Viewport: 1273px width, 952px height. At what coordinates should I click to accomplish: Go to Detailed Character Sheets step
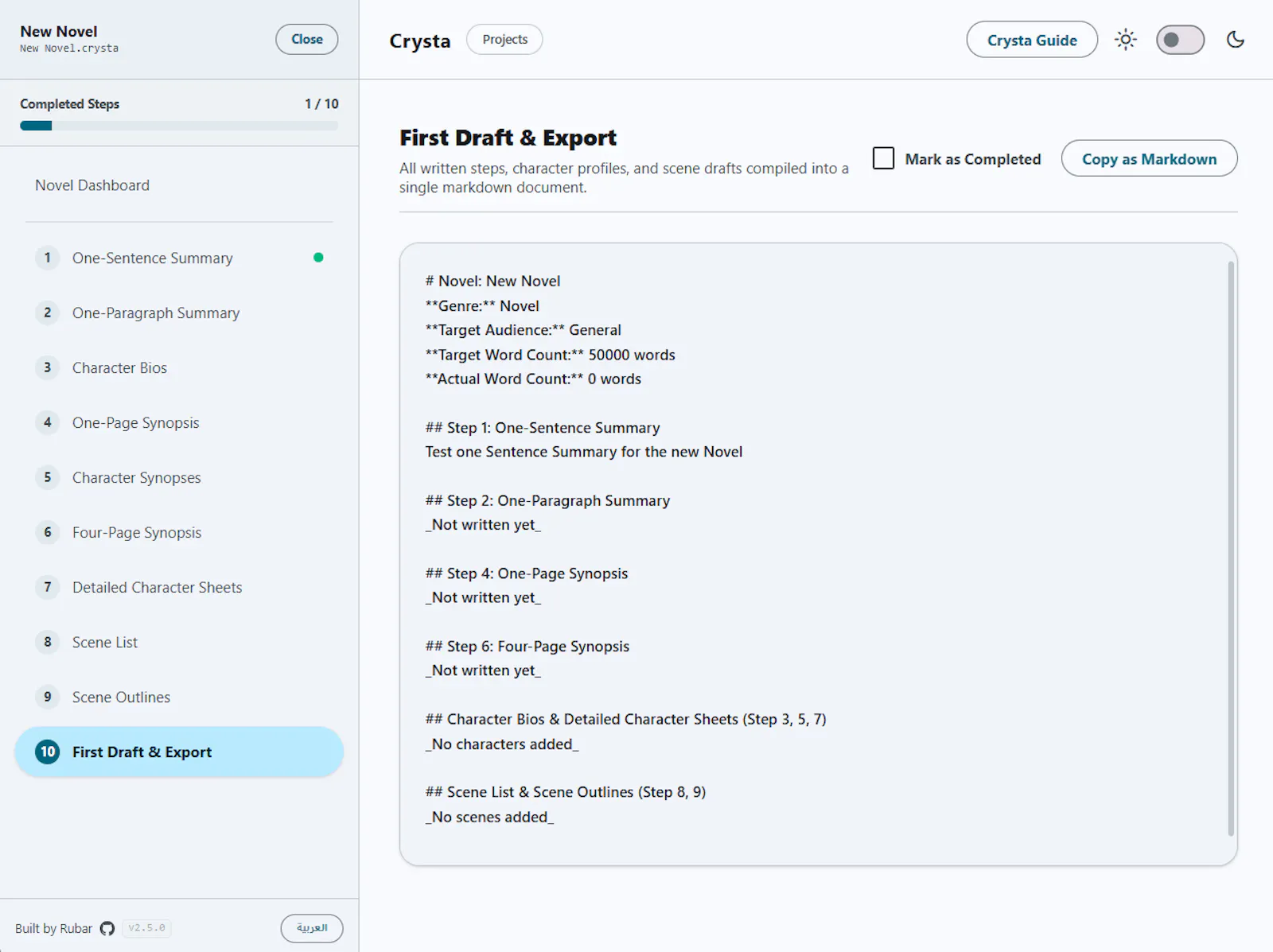click(x=179, y=587)
